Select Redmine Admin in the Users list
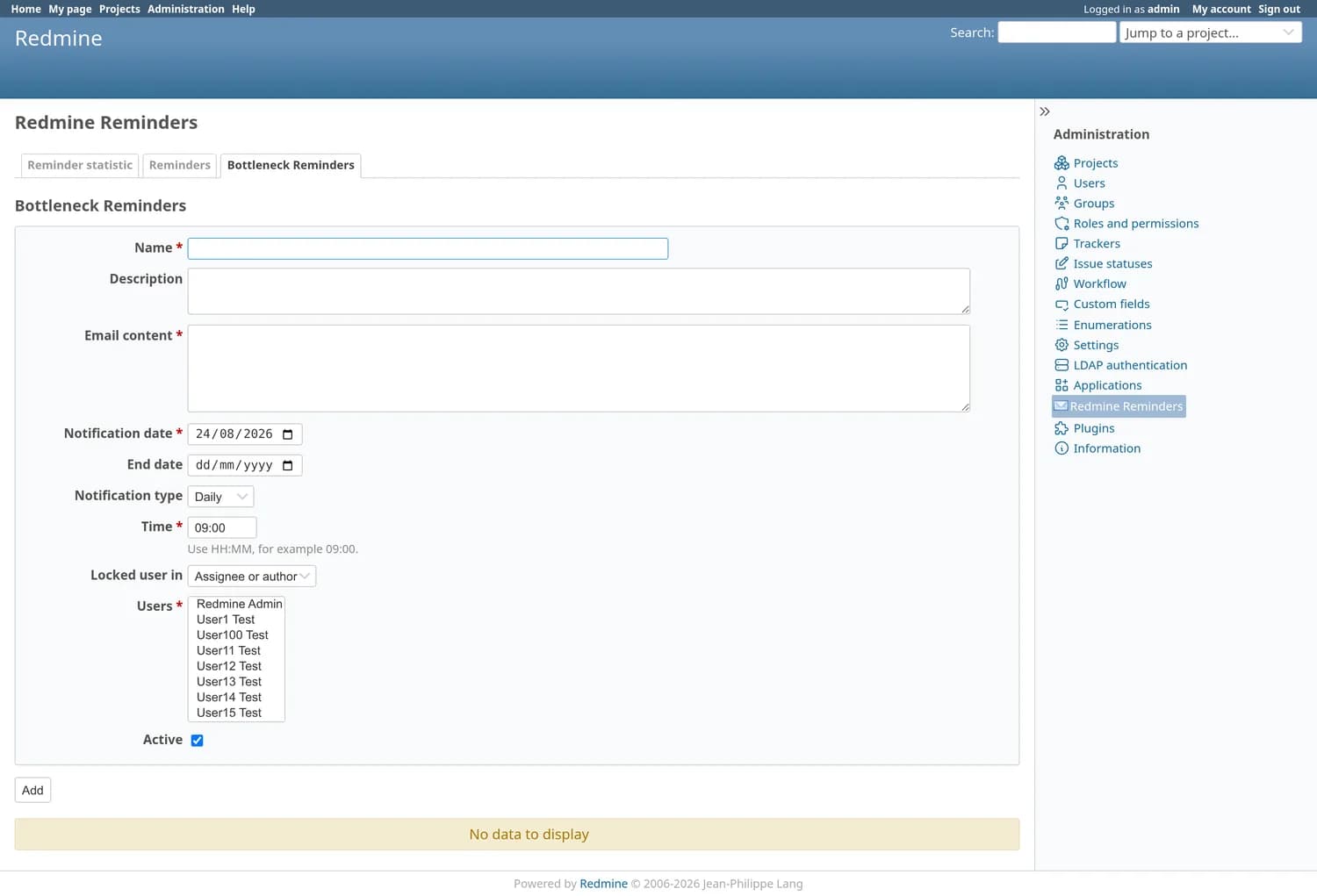Viewport: 1317px width, 896px height. [x=236, y=604]
